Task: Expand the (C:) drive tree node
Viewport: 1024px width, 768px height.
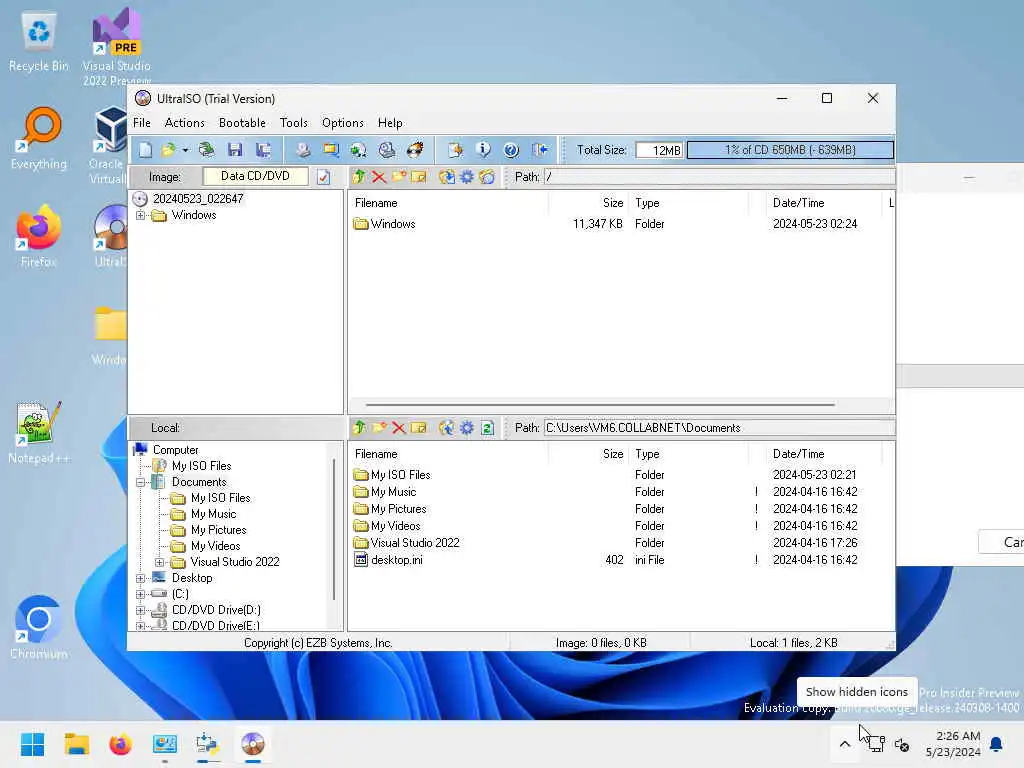Action: 140,594
